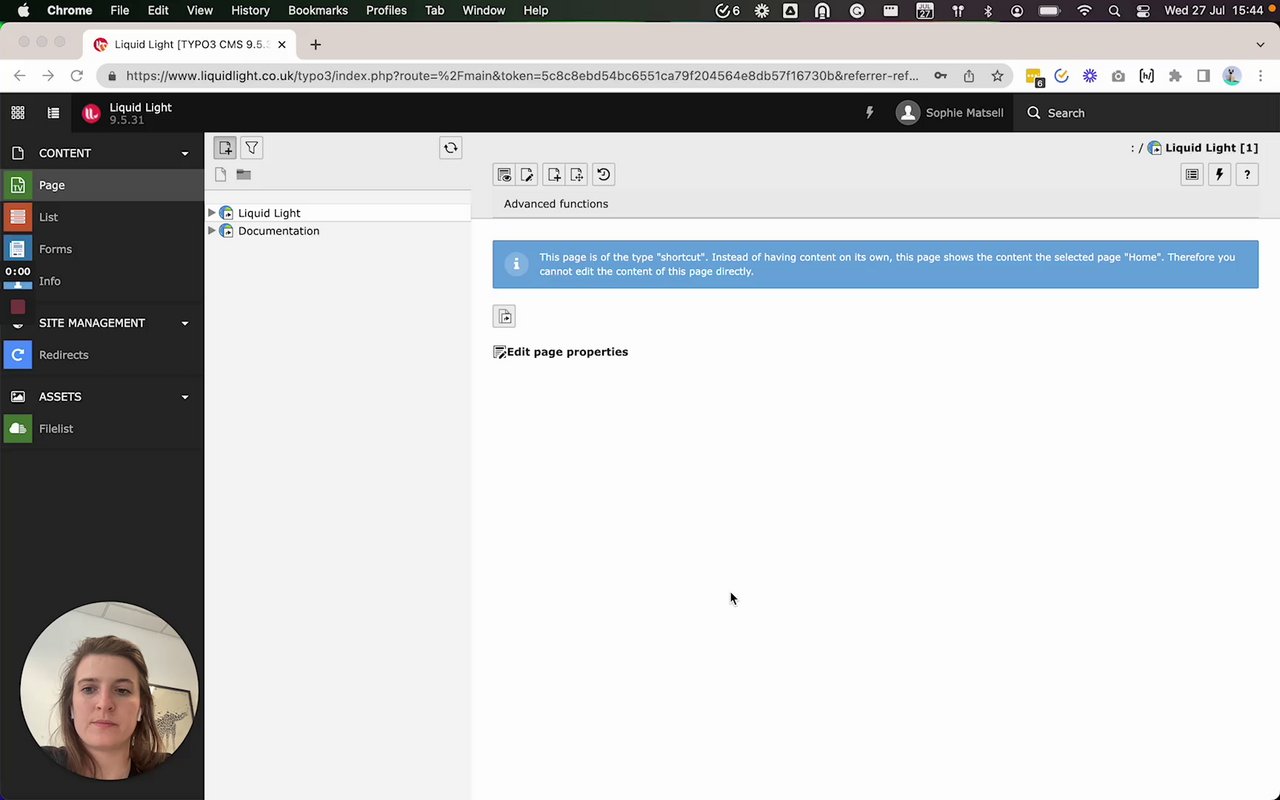The width and height of the screenshot is (1280, 800).
Task: Open the Info module
Action: [102, 281]
